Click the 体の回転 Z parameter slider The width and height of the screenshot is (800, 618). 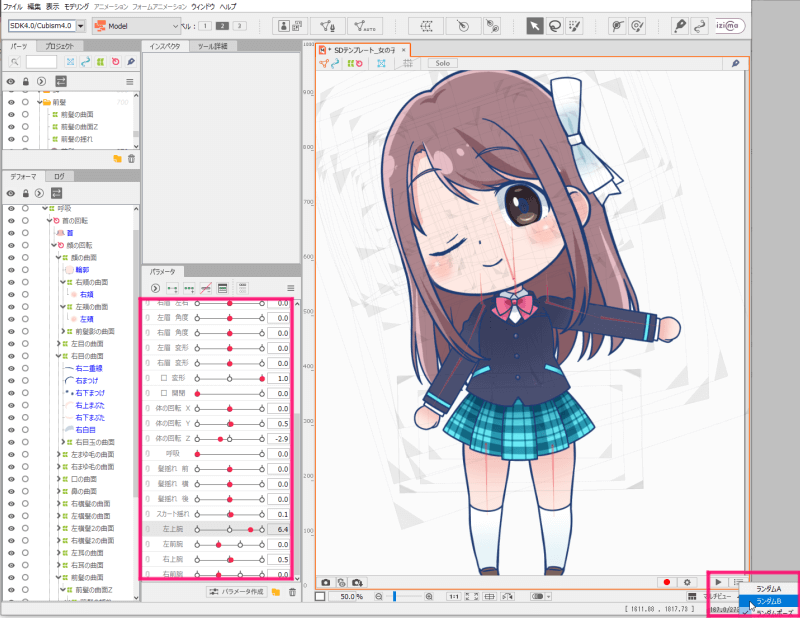pos(230,439)
